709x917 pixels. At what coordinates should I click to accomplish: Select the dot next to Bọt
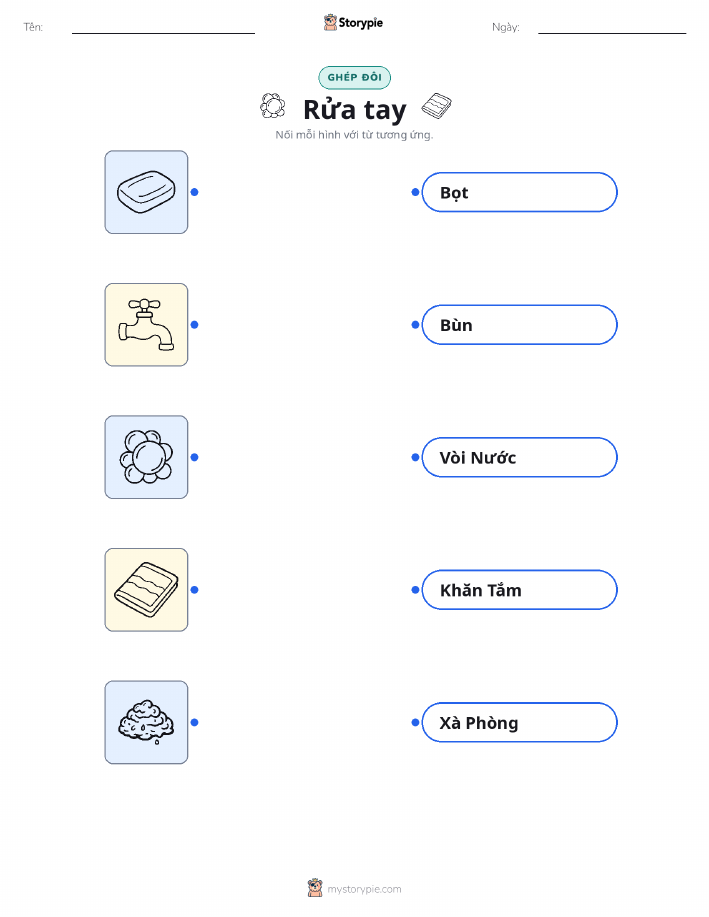coord(415,192)
